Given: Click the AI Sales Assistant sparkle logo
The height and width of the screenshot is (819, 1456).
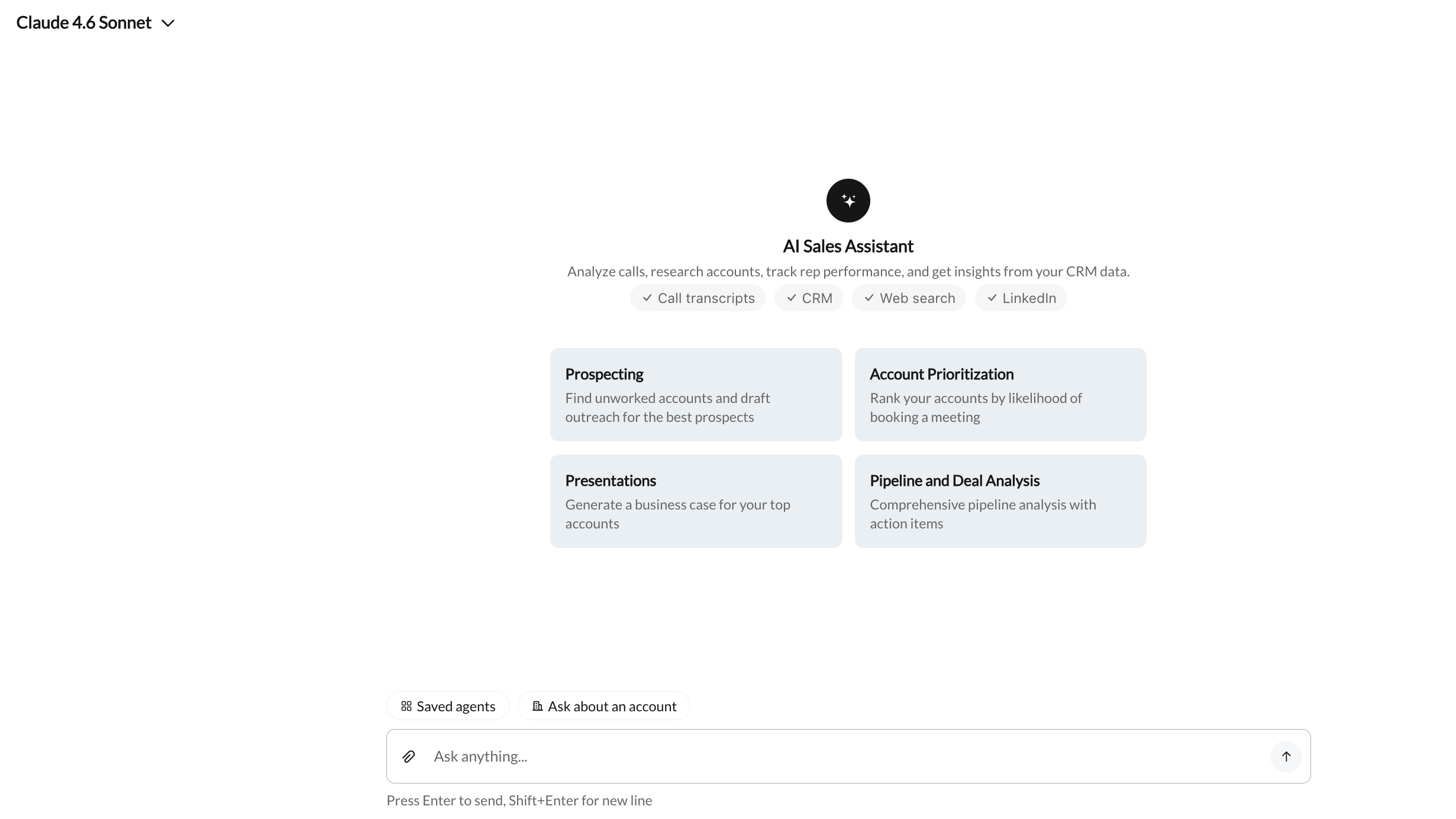Looking at the screenshot, I should point(847,200).
